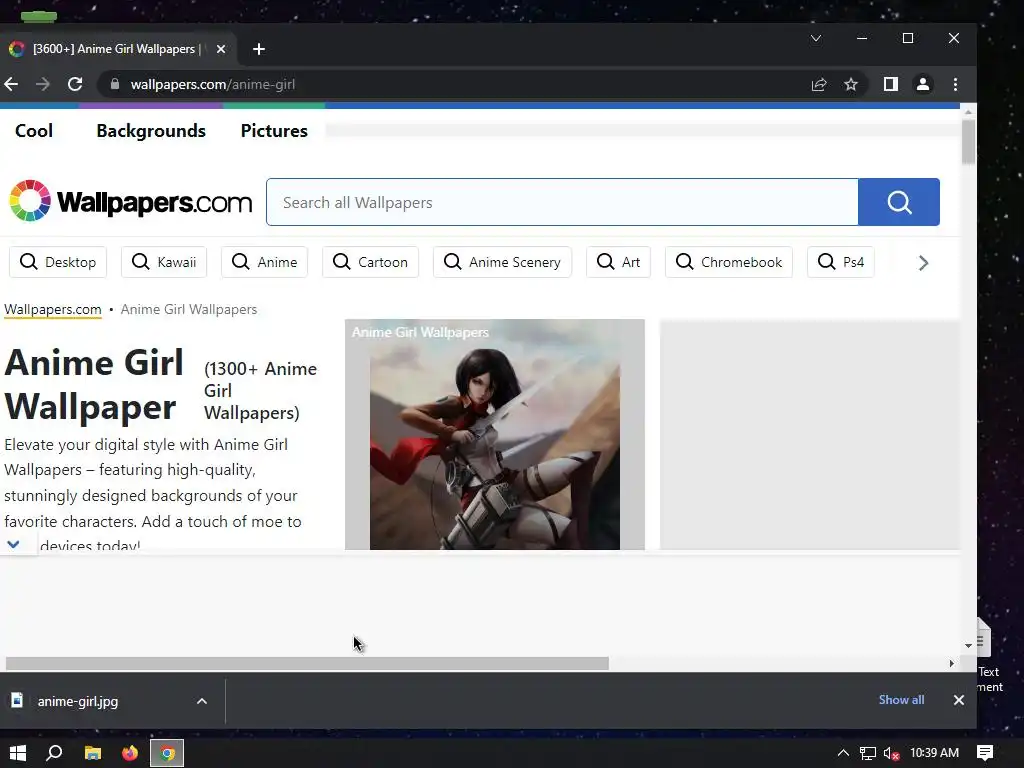Focus the Search all Wallpapers field
The image size is (1024, 768).
[562, 202]
